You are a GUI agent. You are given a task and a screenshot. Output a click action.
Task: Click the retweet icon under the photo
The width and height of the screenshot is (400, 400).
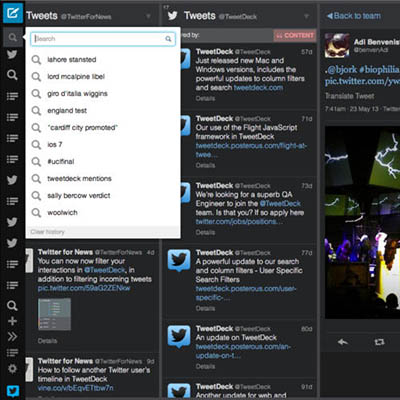[x=379, y=342]
